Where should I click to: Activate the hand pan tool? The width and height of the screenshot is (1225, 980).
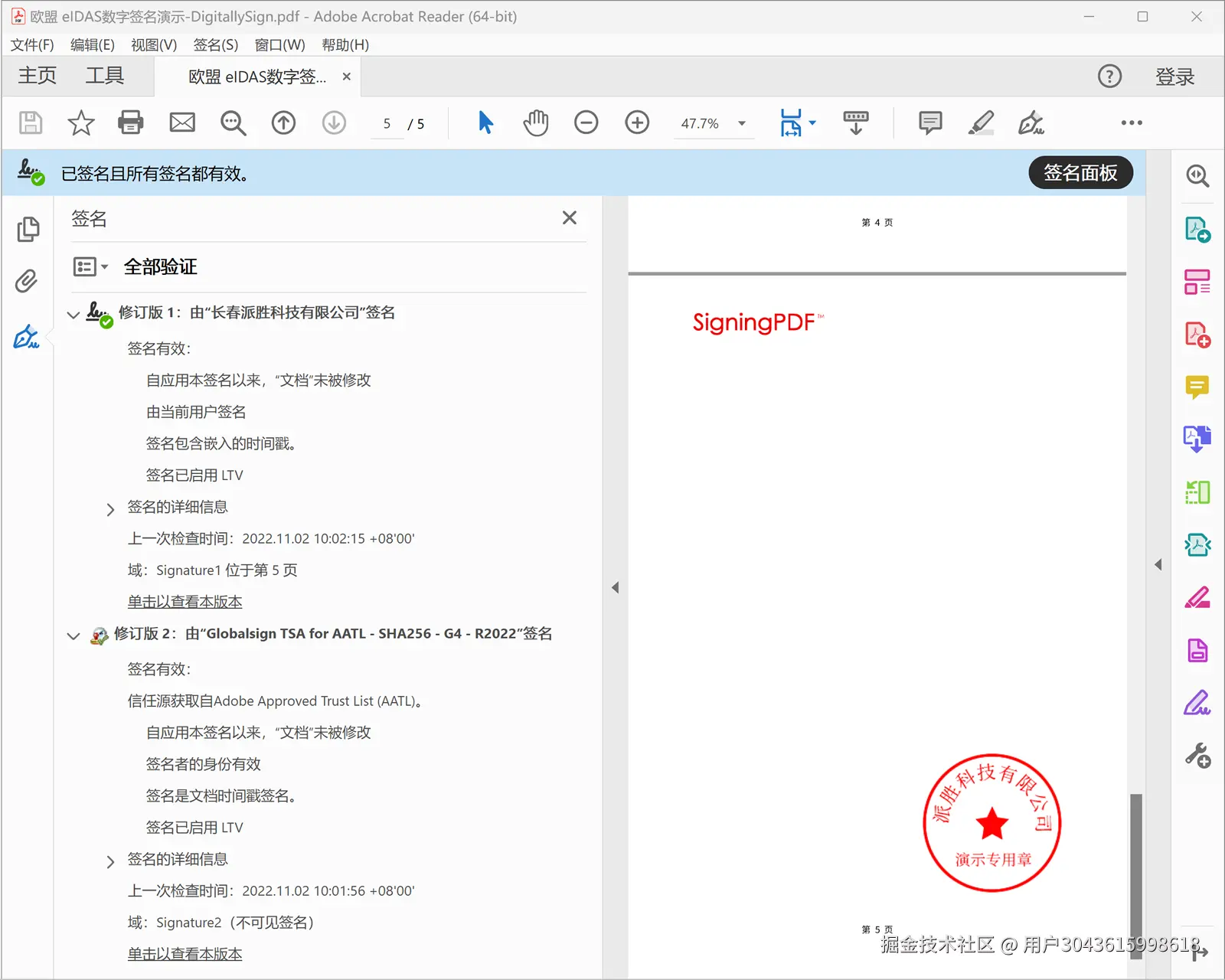coord(536,122)
